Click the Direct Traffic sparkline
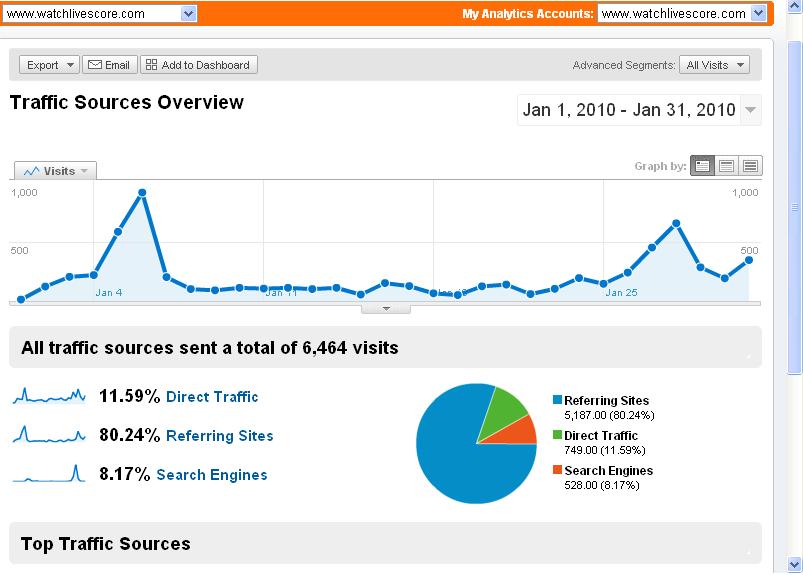 (49, 396)
